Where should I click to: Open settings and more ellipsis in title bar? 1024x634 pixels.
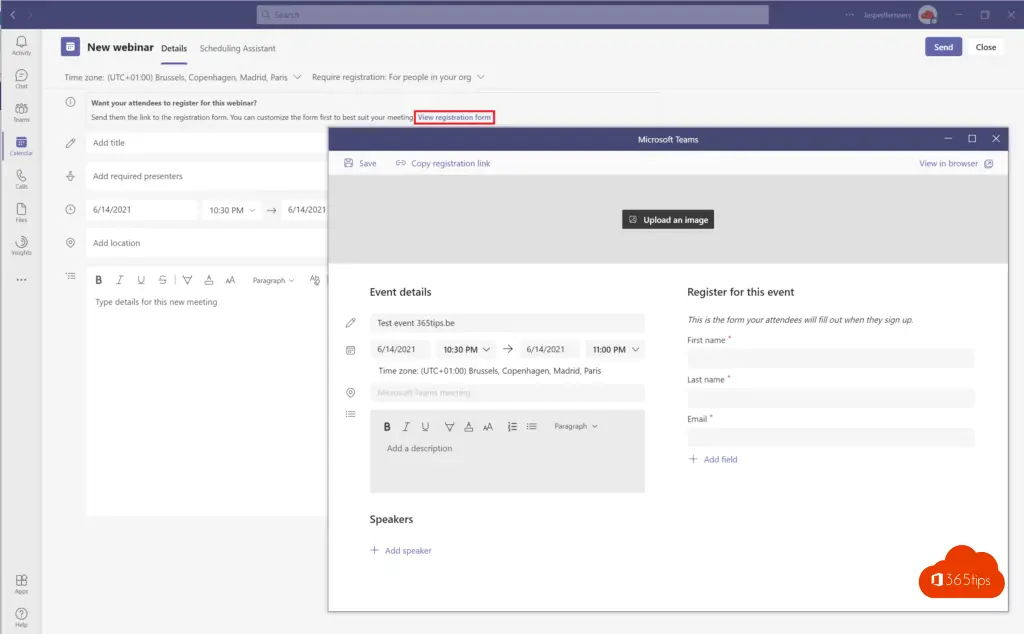tap(849, 14)
